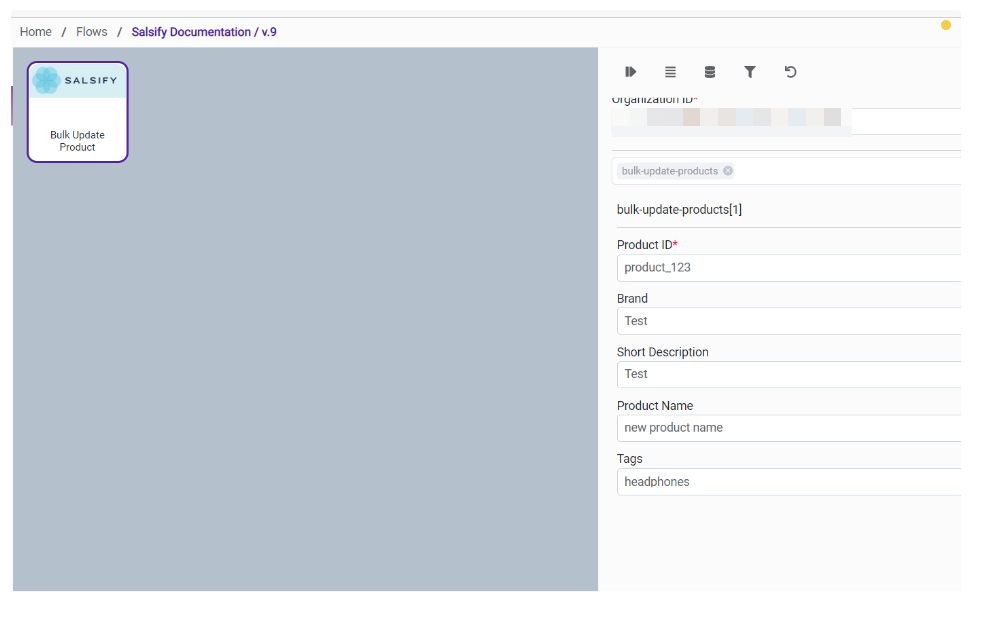
Task: Click the Tags field containing headphones
Action: coord(788,482)
